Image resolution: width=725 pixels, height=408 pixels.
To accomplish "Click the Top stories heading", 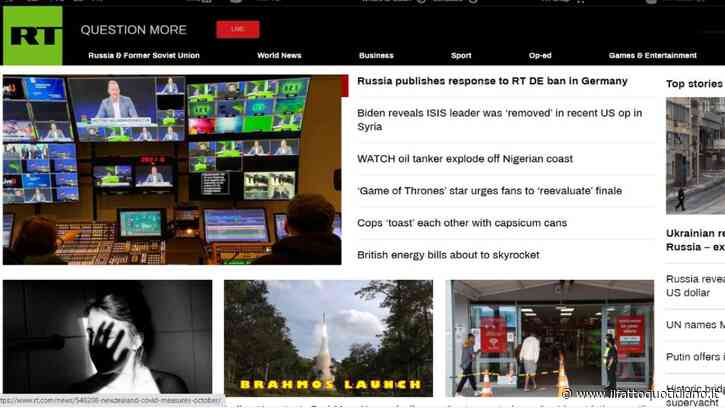I will tap(694, 84).
